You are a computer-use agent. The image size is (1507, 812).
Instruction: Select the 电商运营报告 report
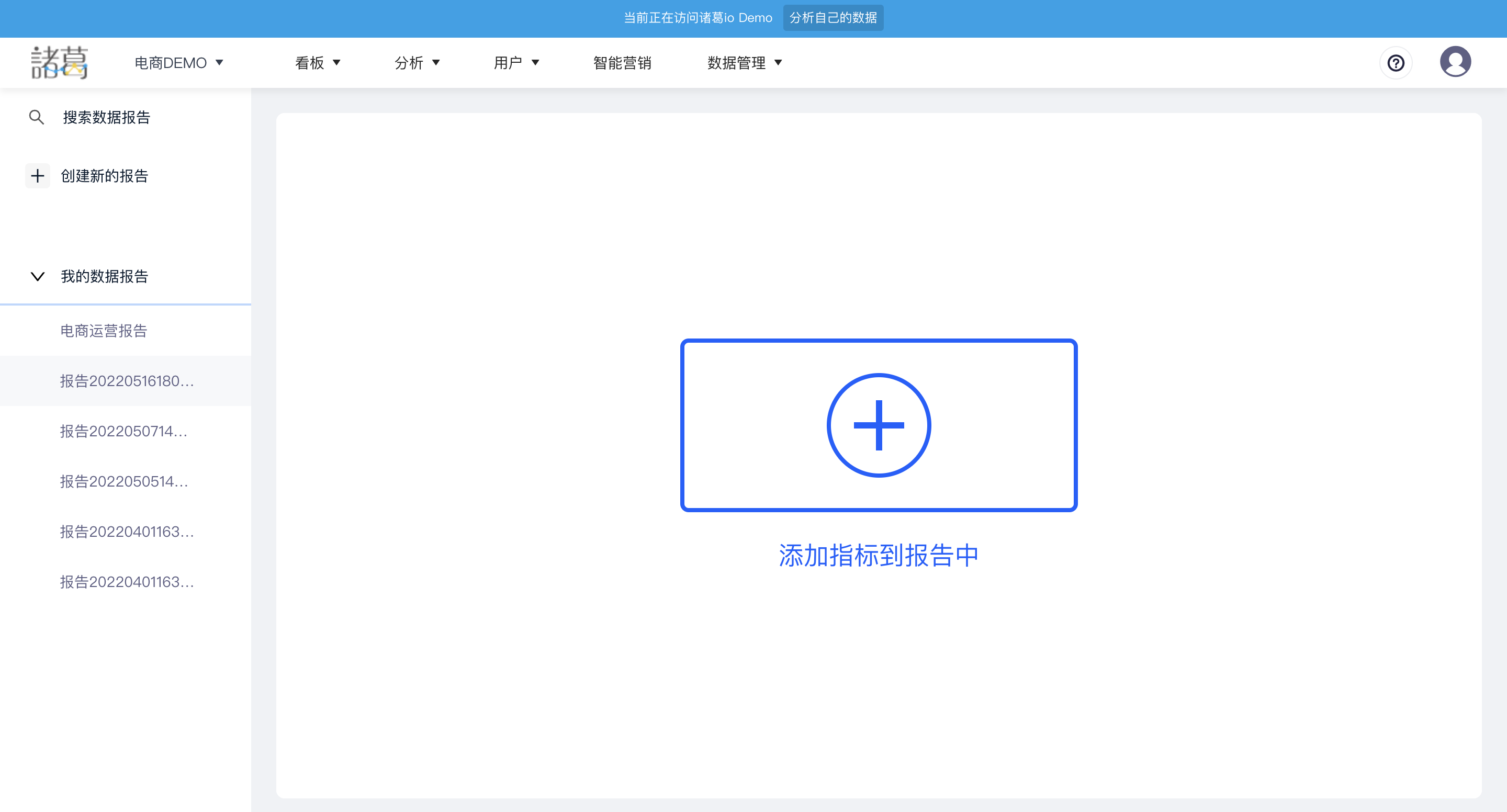point(104,331)
